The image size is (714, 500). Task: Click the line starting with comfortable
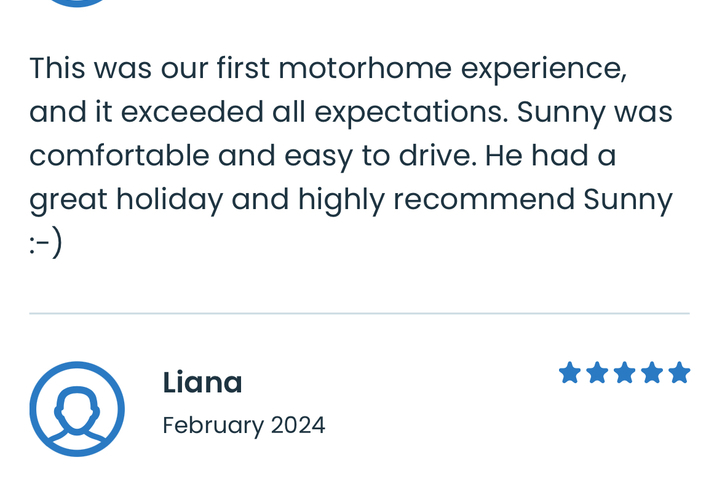(x=323, y=156)
